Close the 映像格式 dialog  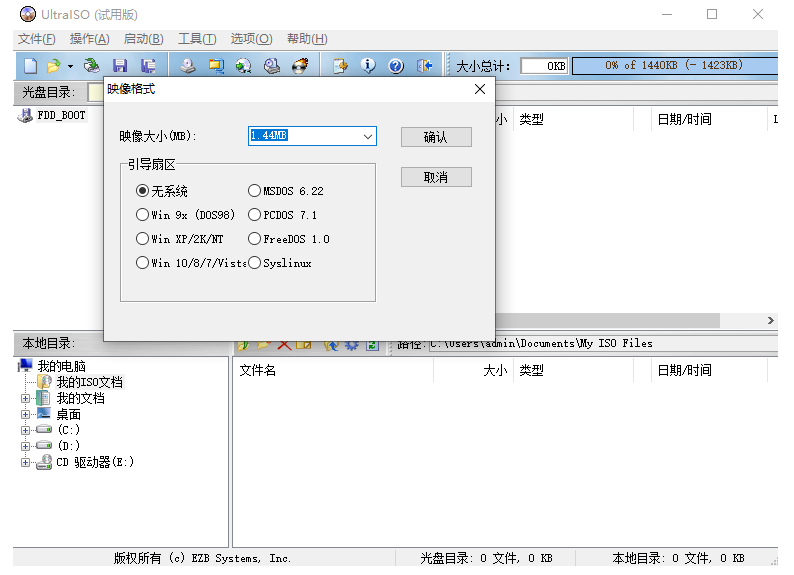tap(480, 89)
